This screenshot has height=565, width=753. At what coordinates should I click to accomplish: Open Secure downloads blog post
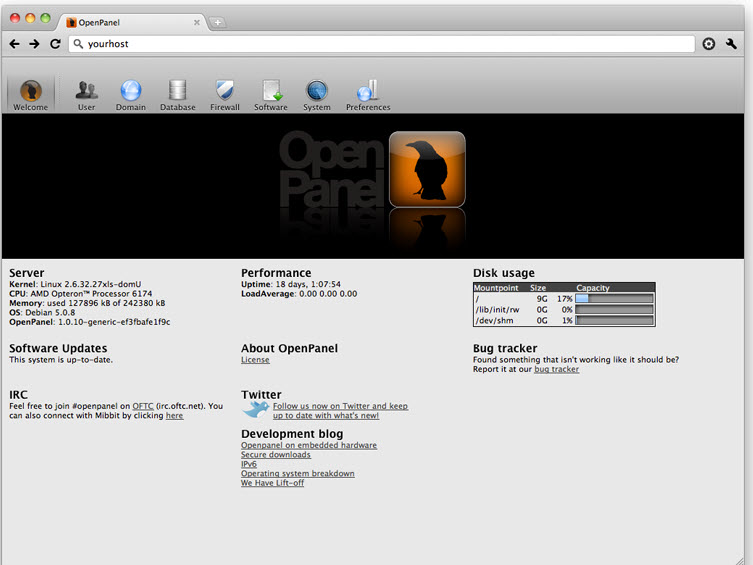click(276, 455)
